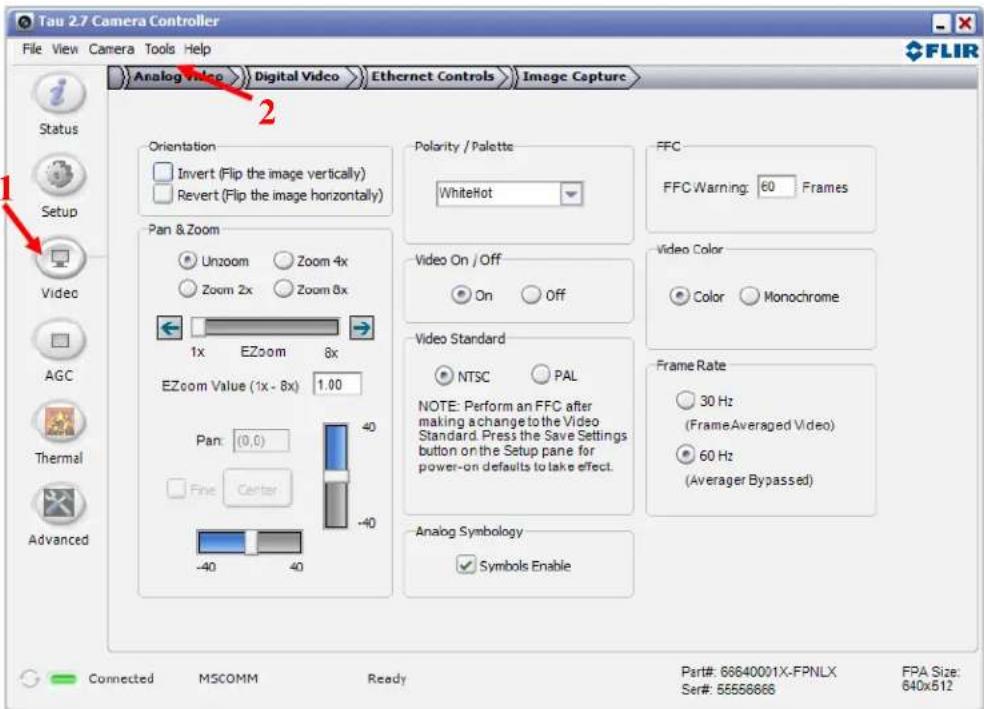984x709 pixels.
Task: Click the Part# 66640001X-FPNLX text
Action: [x=759, y=672]
